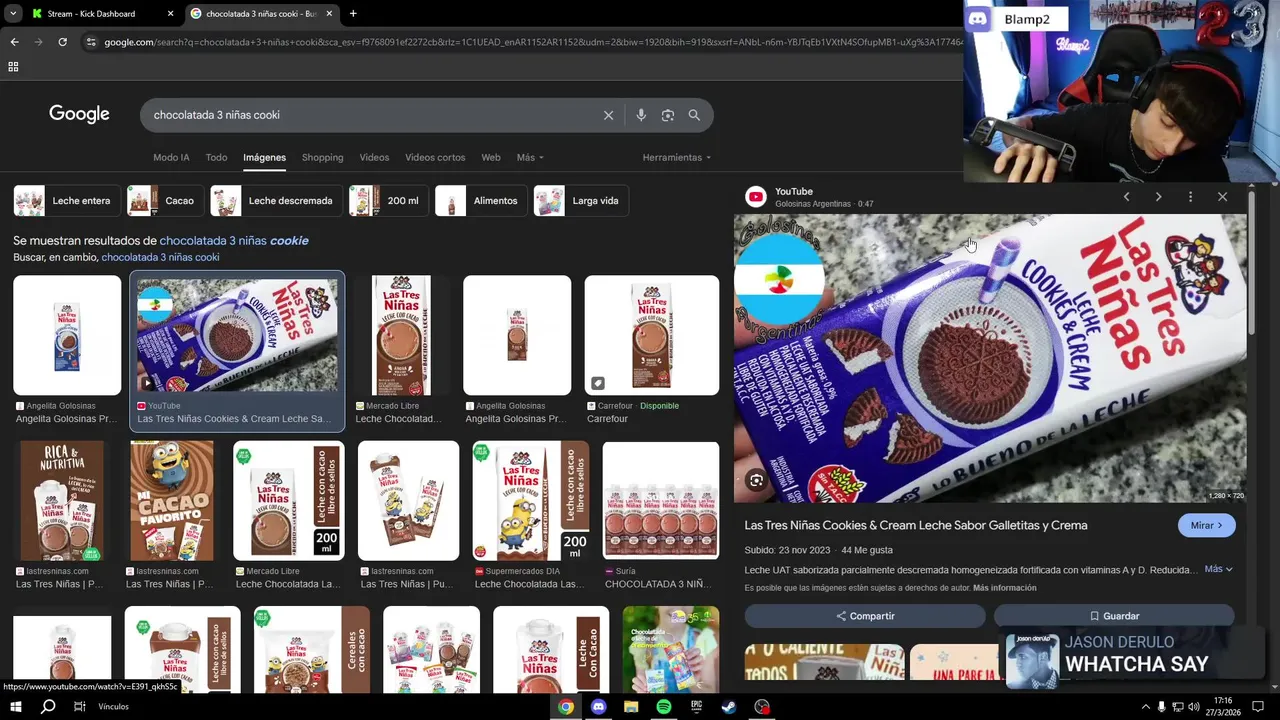1280x720 pixels.
Task: Select the Videos cortos tab
Action: point(435,158)
